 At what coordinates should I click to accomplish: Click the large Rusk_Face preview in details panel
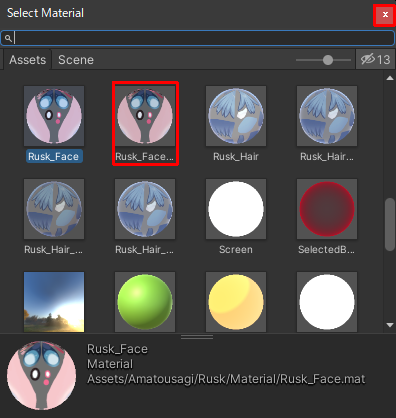[42, 375]
